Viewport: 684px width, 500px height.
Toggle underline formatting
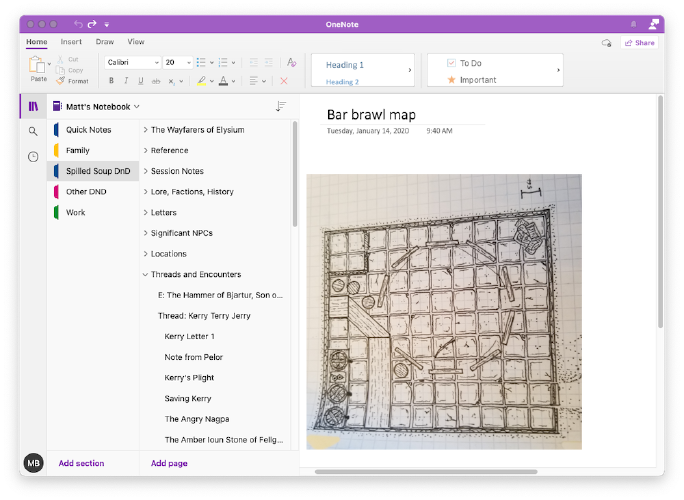coord(140,81)
